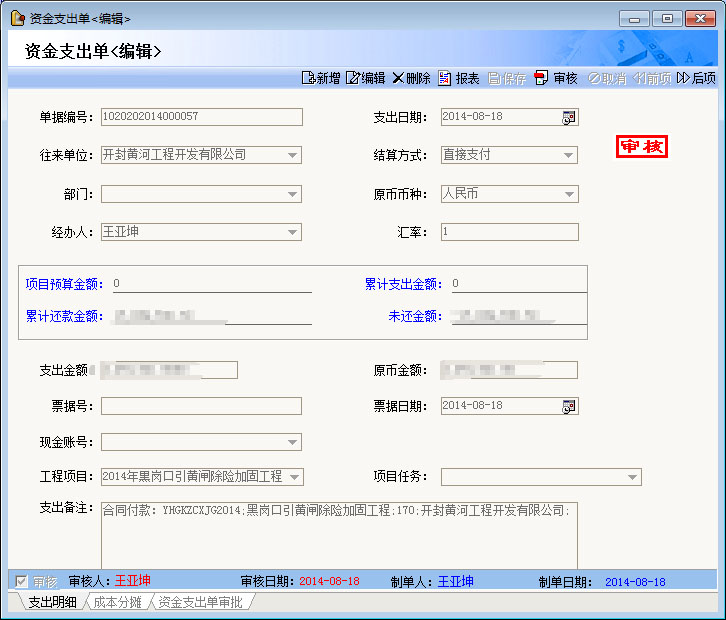Open the 报表 (Report) toolbar icon
Image resolution: width=726 pixels, height=620 pixels.
445,79
